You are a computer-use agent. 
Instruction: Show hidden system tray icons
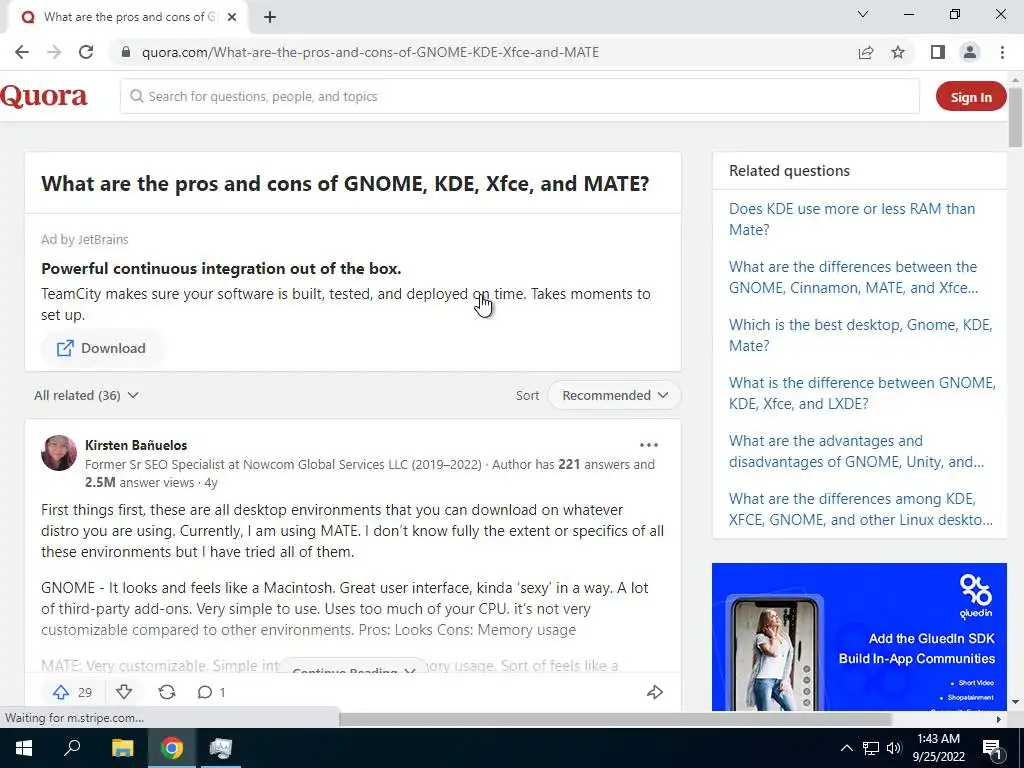tap(846, 748)
